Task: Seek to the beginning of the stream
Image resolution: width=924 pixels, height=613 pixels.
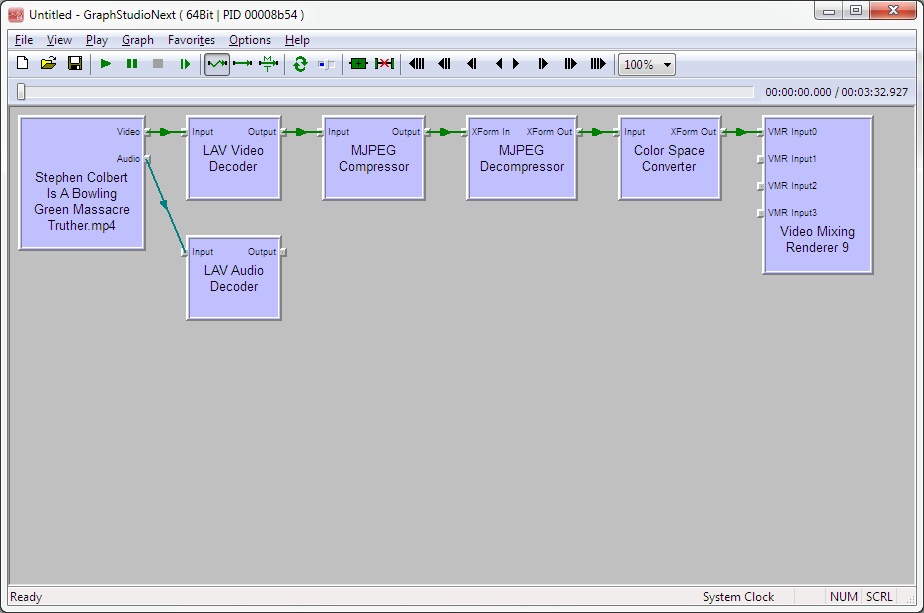Action: [x=417, y=64]
